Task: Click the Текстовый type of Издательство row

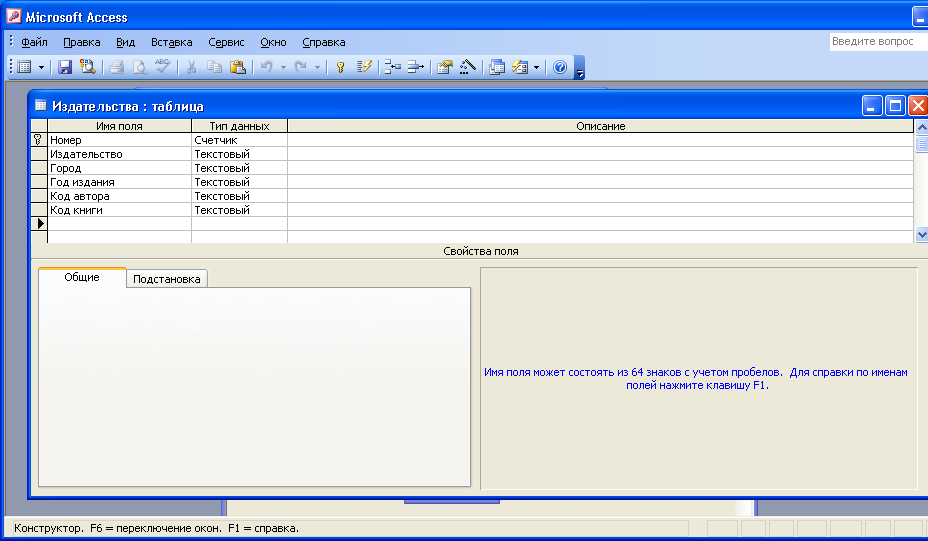Action: [x=239, y=154]
